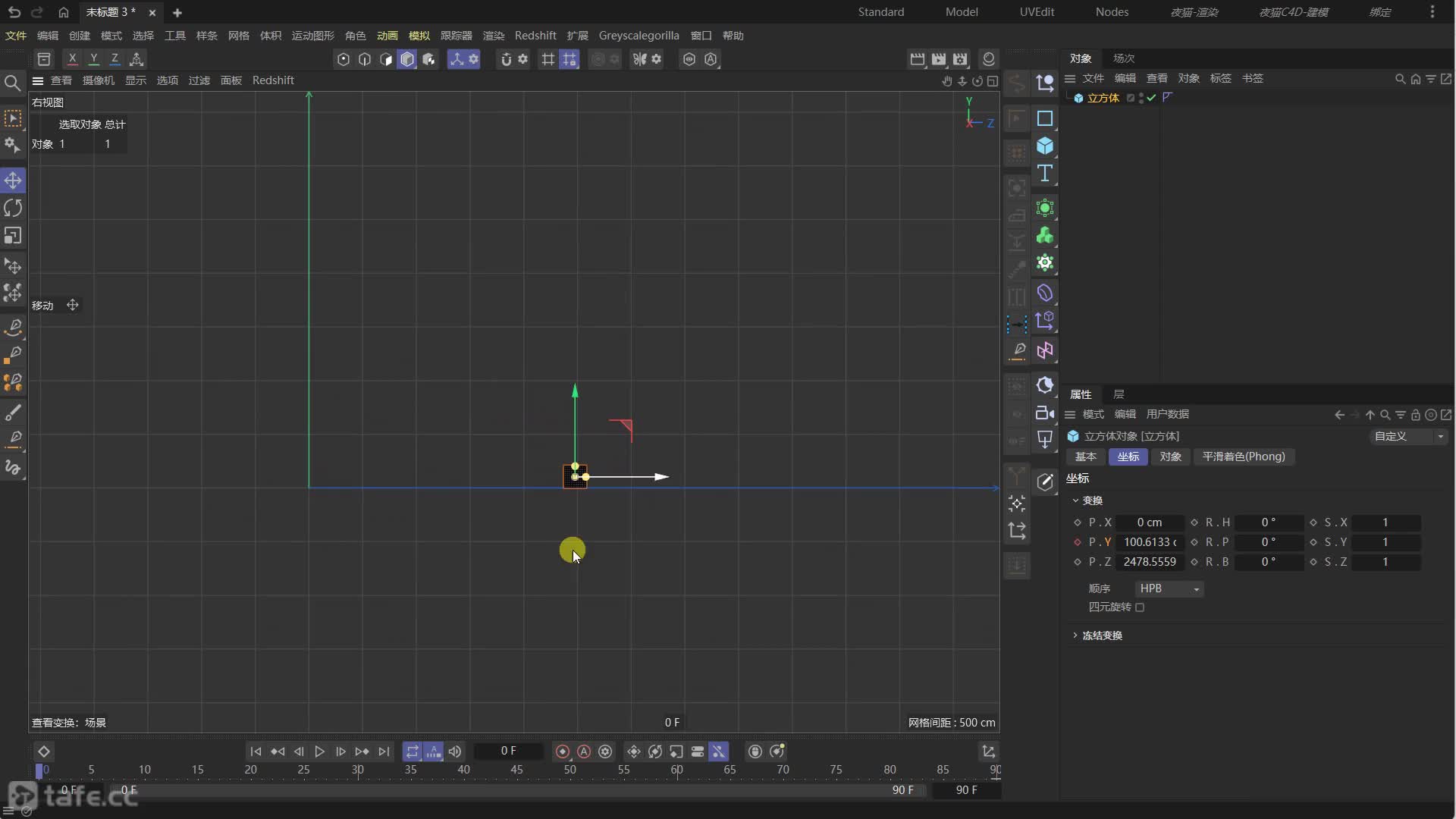This screenshot has width=1456, height=819.
Task: Collapse the transform section
Action: [1075, 500]
